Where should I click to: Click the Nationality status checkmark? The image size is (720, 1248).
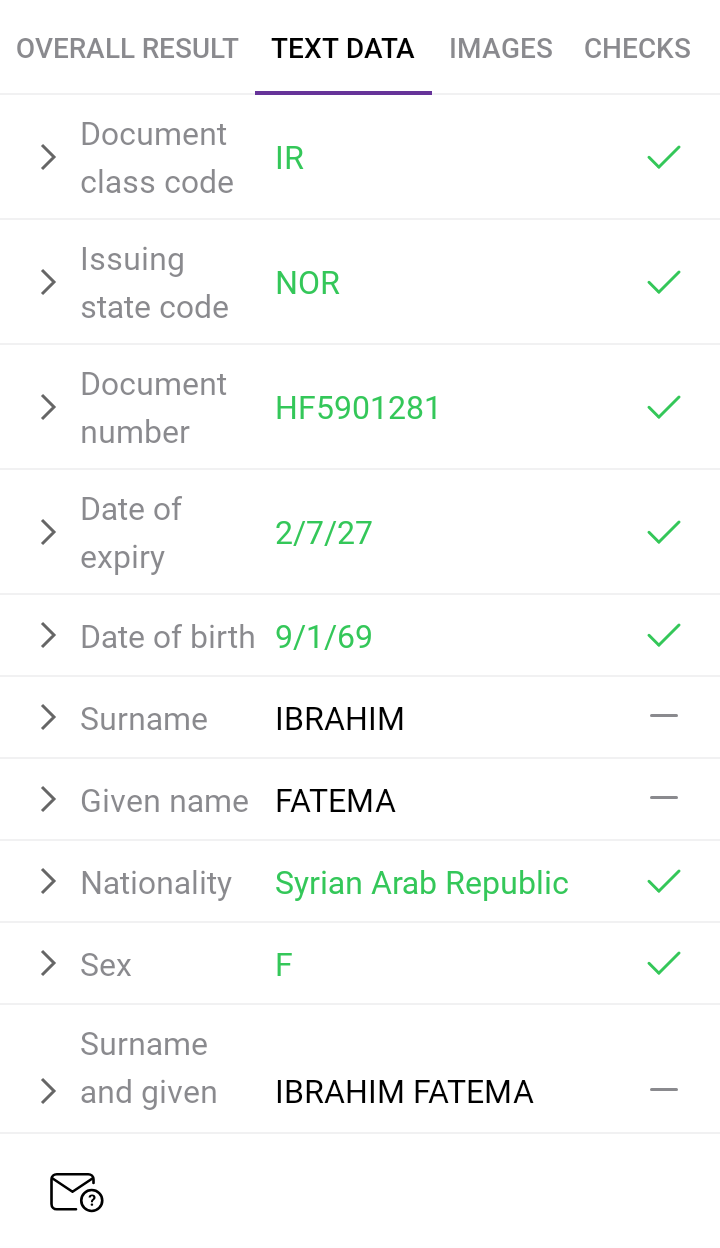click(664, 881)
